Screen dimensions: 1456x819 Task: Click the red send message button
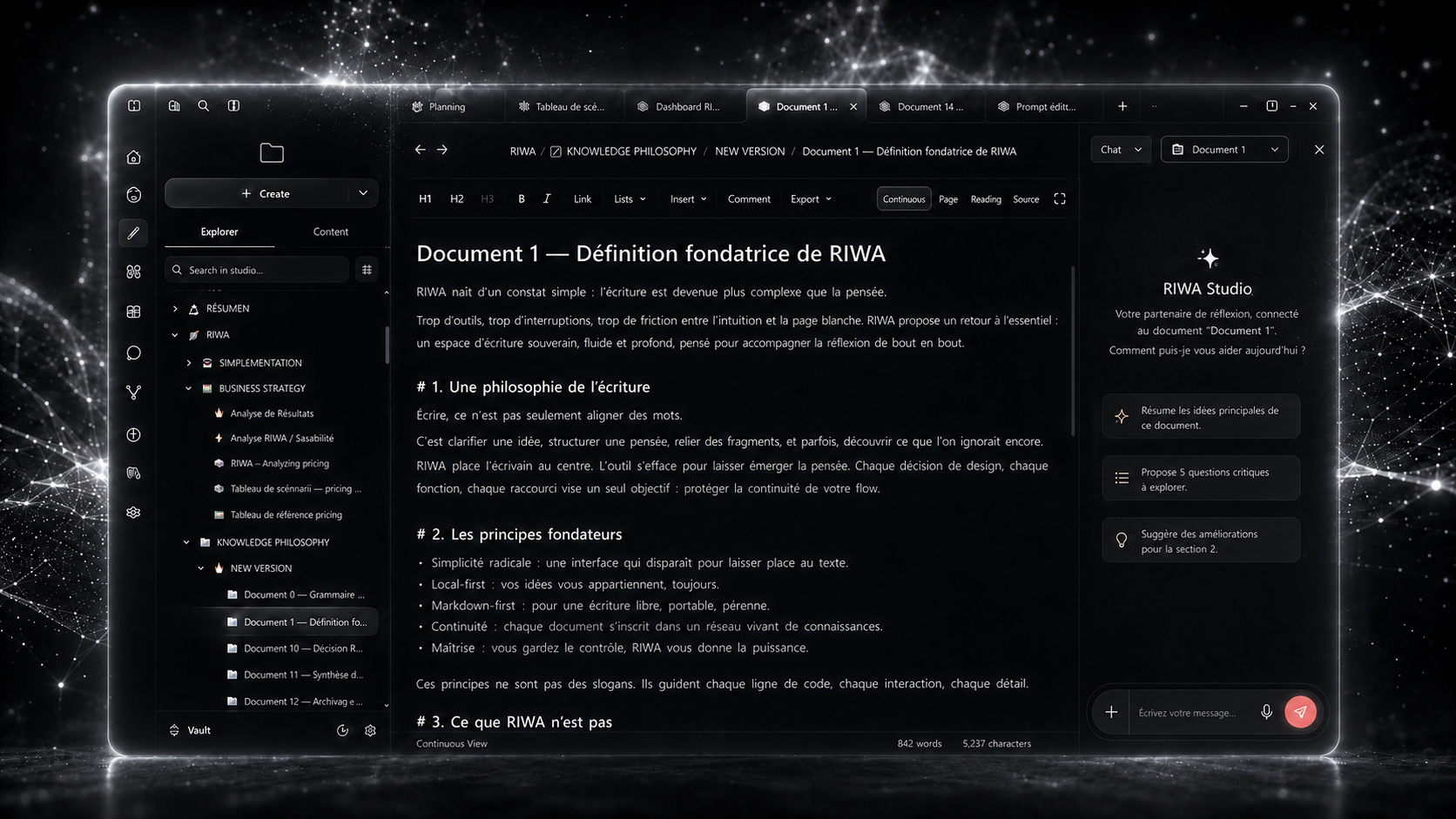[x=1300, y=712]
